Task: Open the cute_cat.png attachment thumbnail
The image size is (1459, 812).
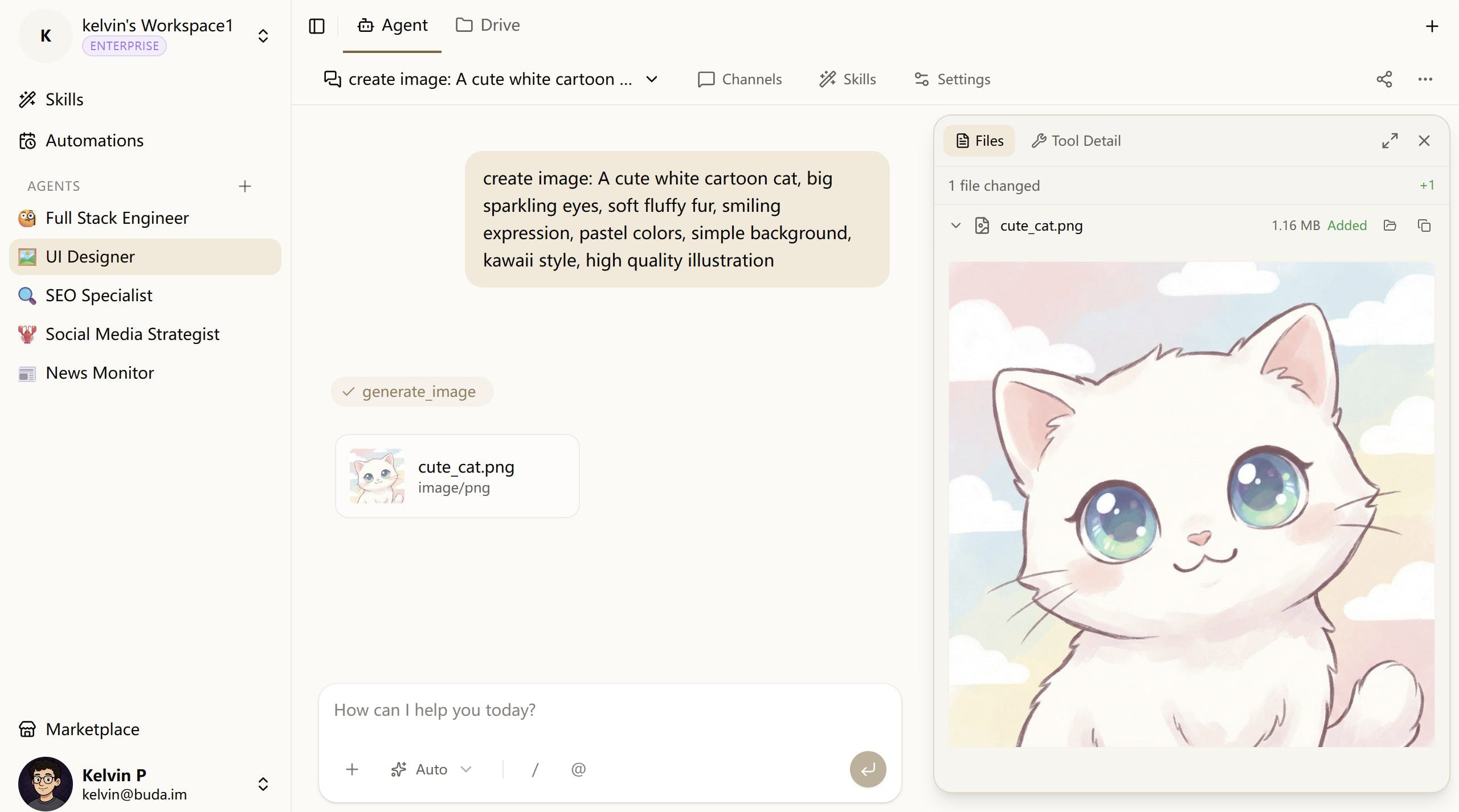Action: coord(377,476)
